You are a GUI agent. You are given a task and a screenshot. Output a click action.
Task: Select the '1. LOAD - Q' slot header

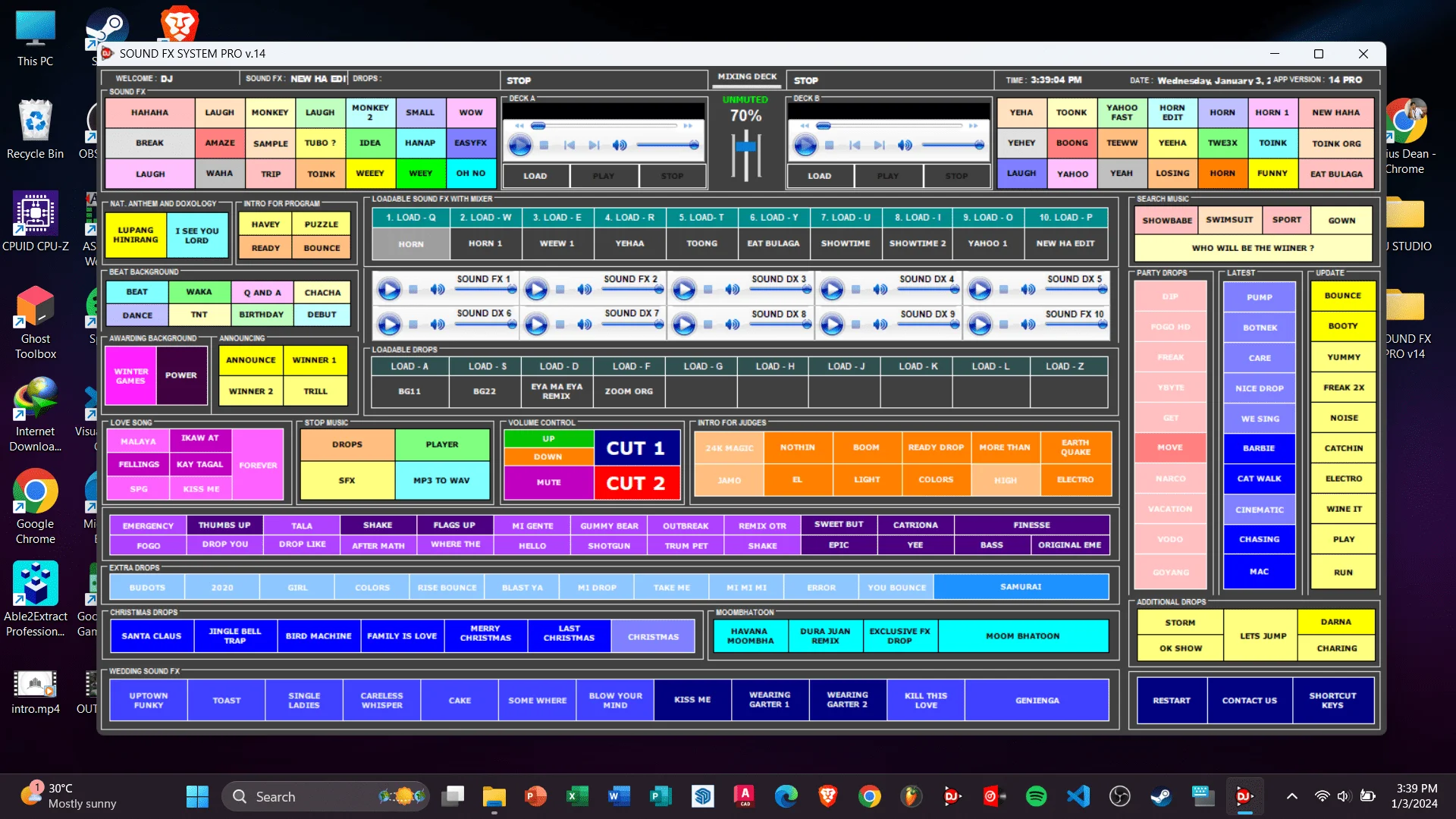(x=411, y=218)
